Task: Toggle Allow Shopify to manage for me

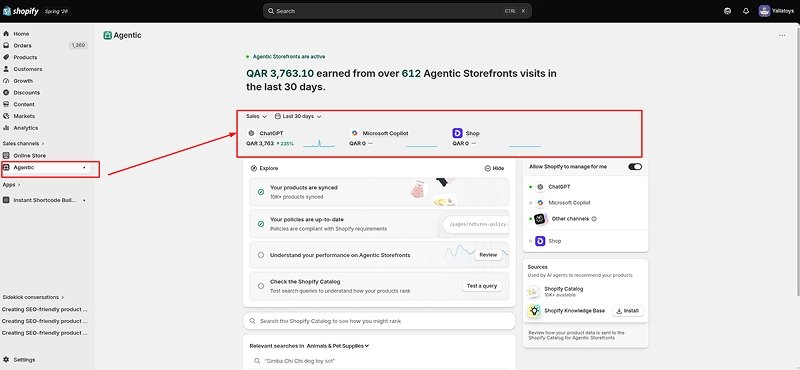Action: (635, 167)
